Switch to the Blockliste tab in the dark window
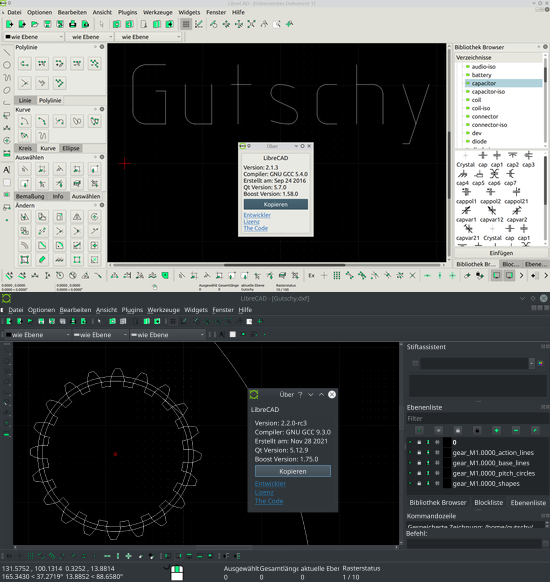550x582 pixels. [x=488, y=503]
